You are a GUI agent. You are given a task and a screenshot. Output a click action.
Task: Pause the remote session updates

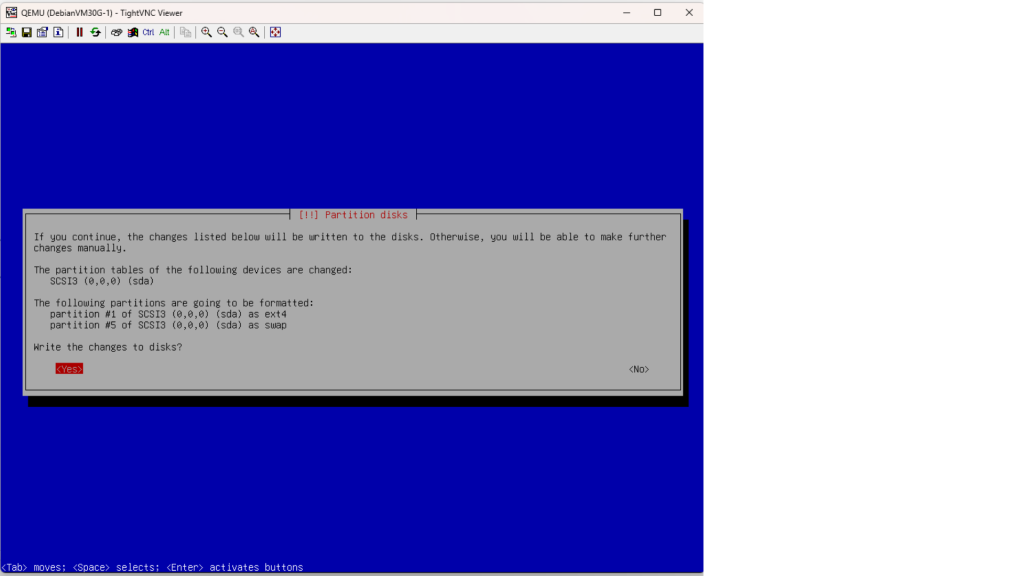[x=80, y=32]
